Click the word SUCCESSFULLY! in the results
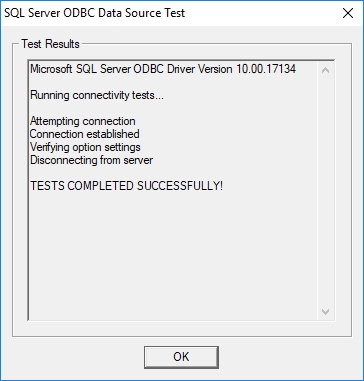Viewport: 364px width, 381px height. 180,186
